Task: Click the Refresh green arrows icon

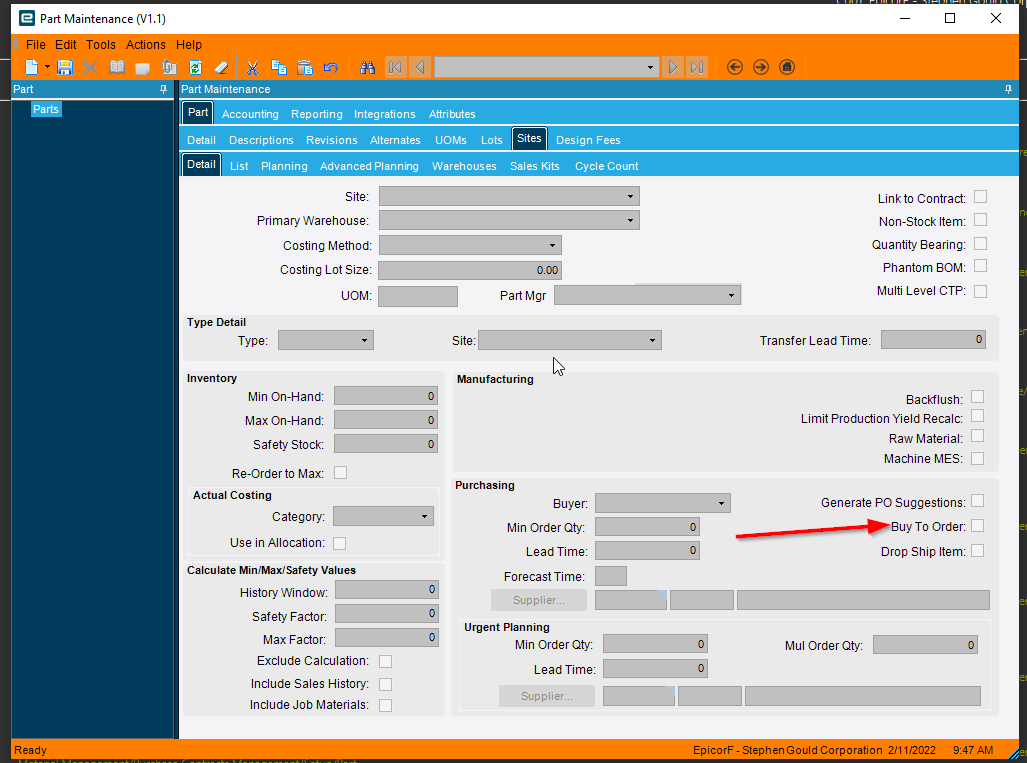Action: click(x=195, y=67)
